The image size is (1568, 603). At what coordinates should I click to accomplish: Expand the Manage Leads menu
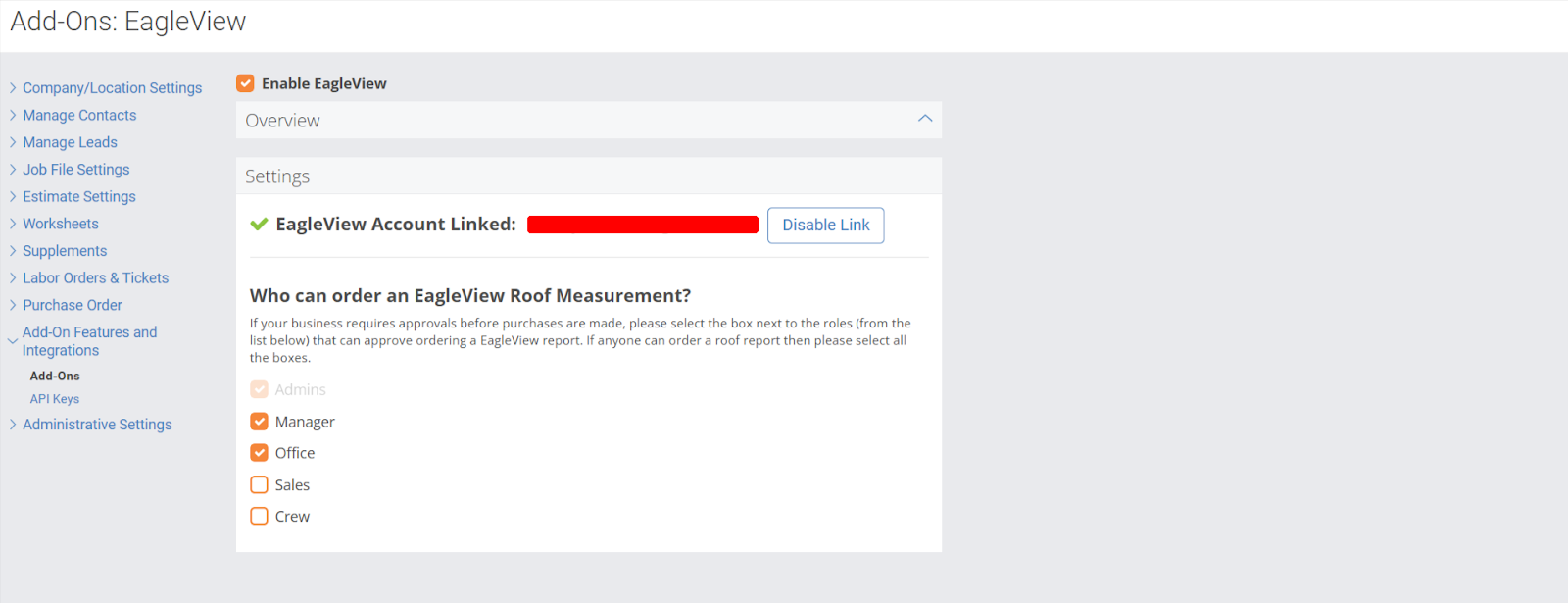pyautogui.click(x=63, y=142)
